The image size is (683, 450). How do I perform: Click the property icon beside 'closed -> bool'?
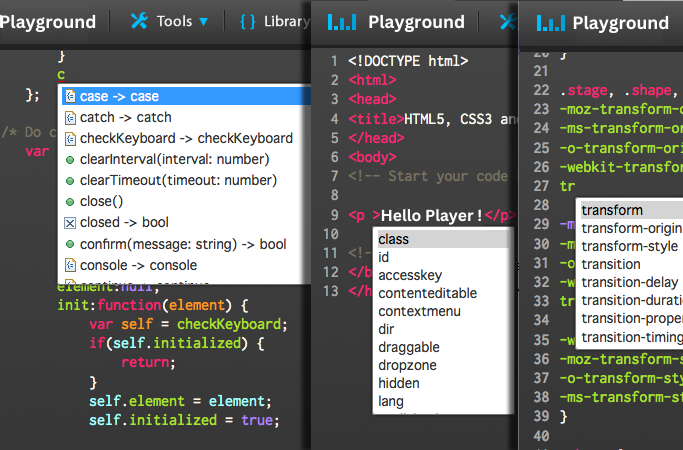(x=70, y=223)
